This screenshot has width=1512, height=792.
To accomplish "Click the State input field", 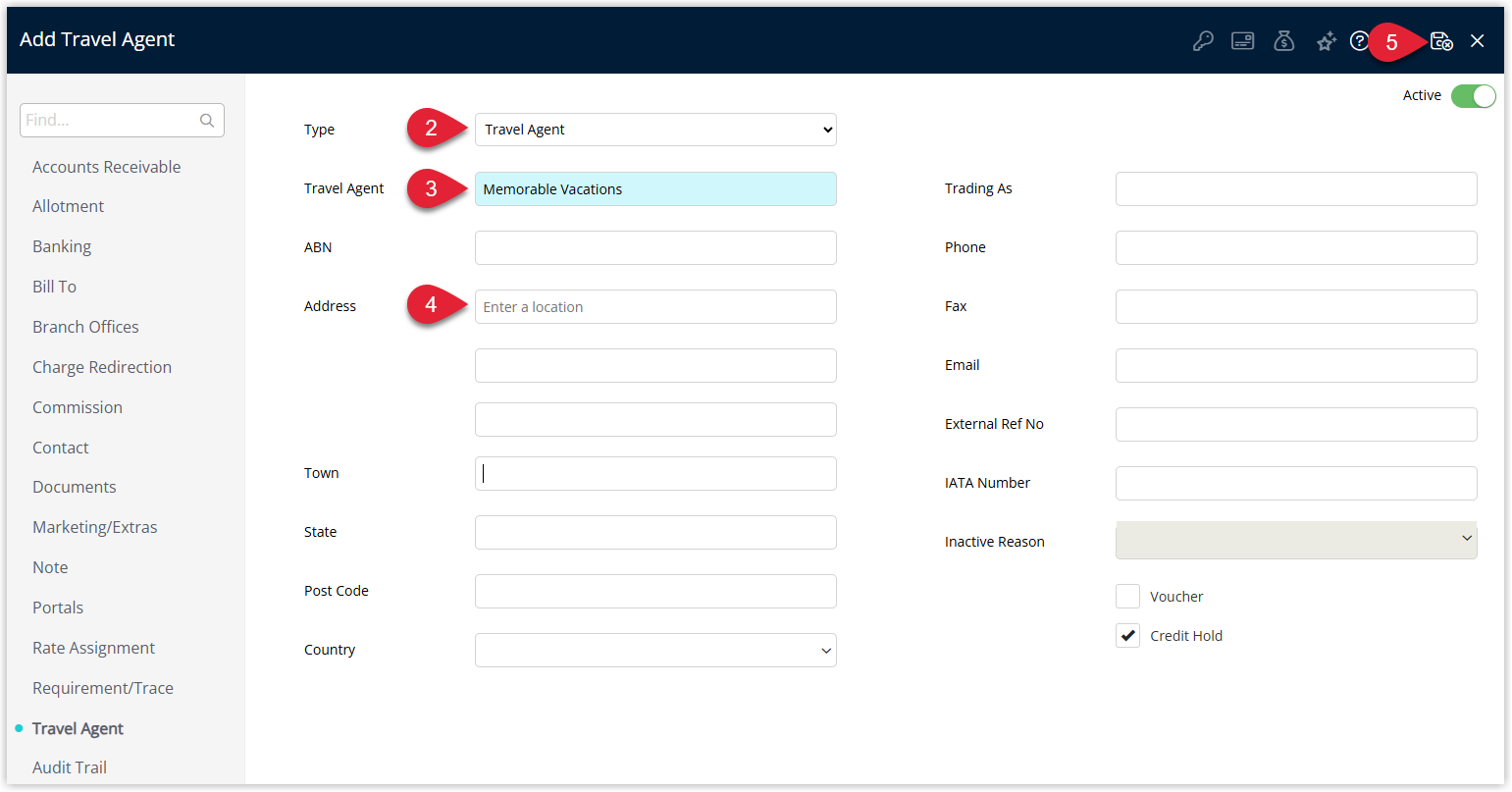I will click(x=655, y=532).
